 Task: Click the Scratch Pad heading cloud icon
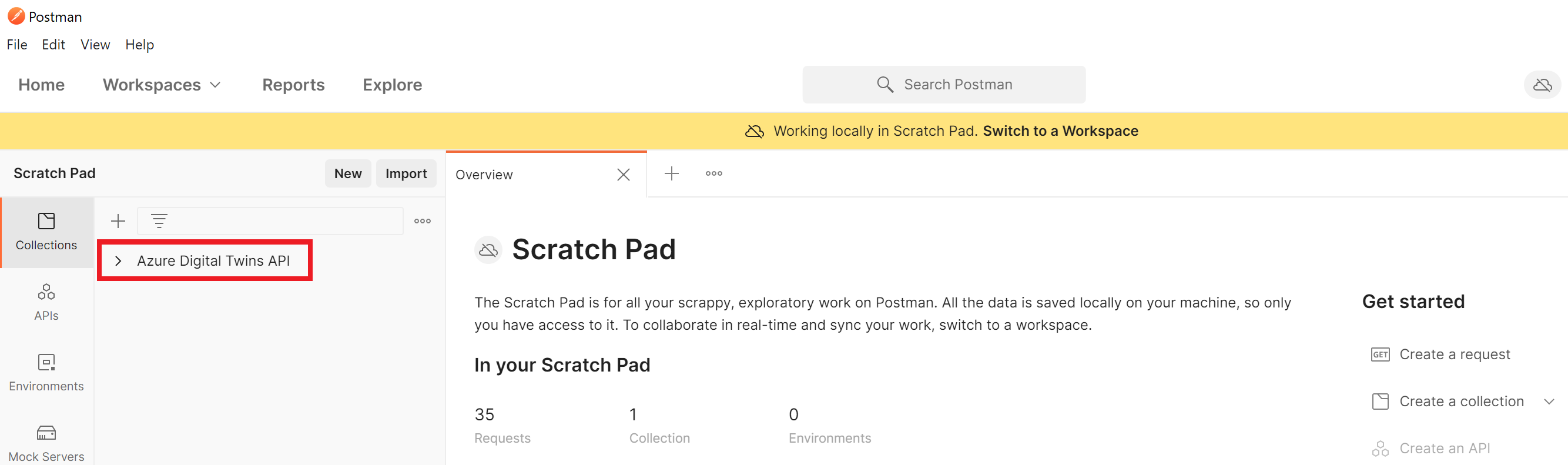[488, 249]
